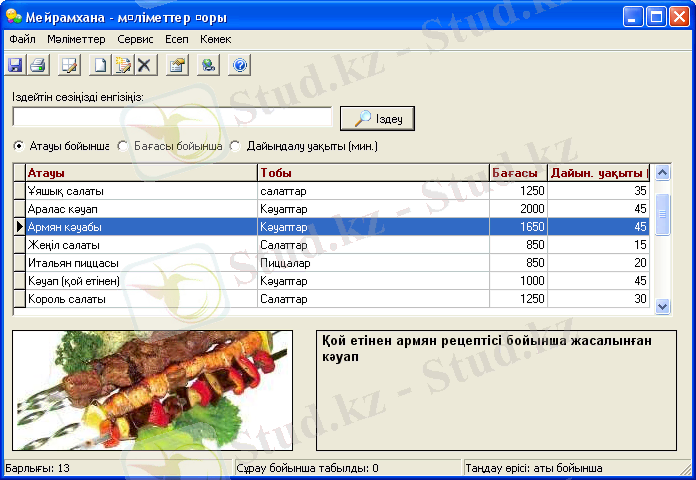Click Сұрау бойынша табылды: 0 status
The width and height of the screenshot is (696, 480).
[x=307, y=468]
